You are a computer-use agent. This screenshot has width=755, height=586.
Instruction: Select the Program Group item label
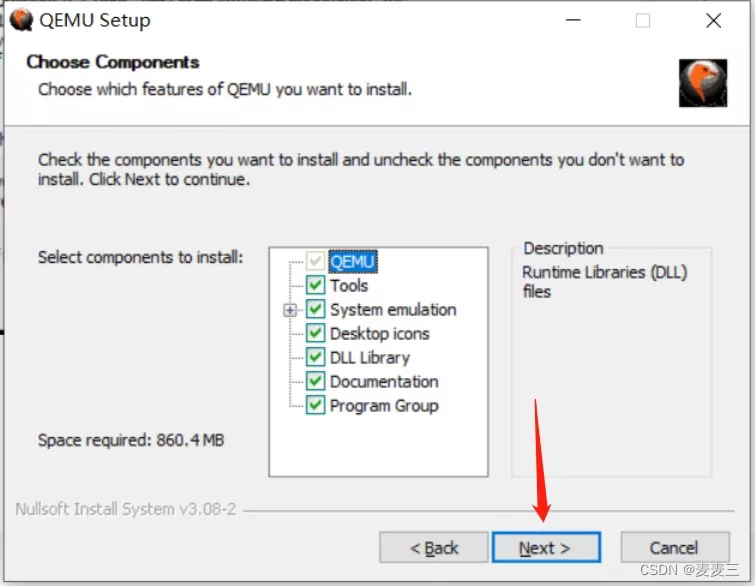tap(384, 406)
